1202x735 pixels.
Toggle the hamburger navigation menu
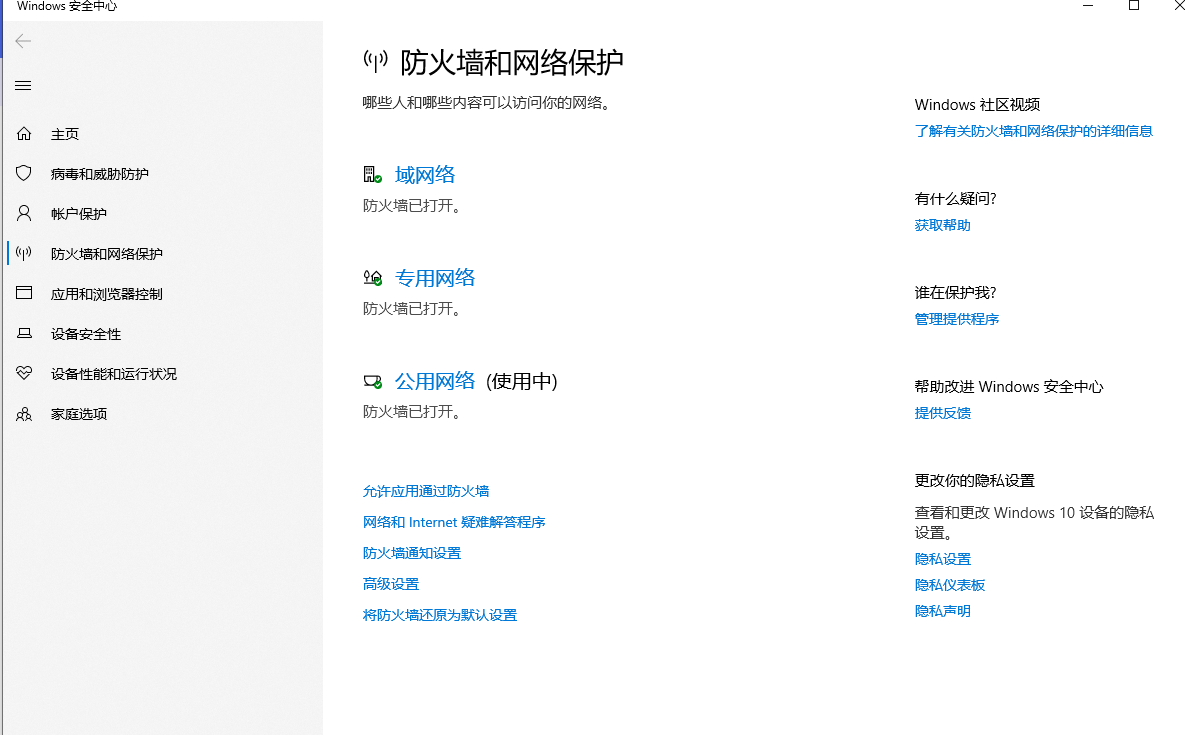click(23, 86)
